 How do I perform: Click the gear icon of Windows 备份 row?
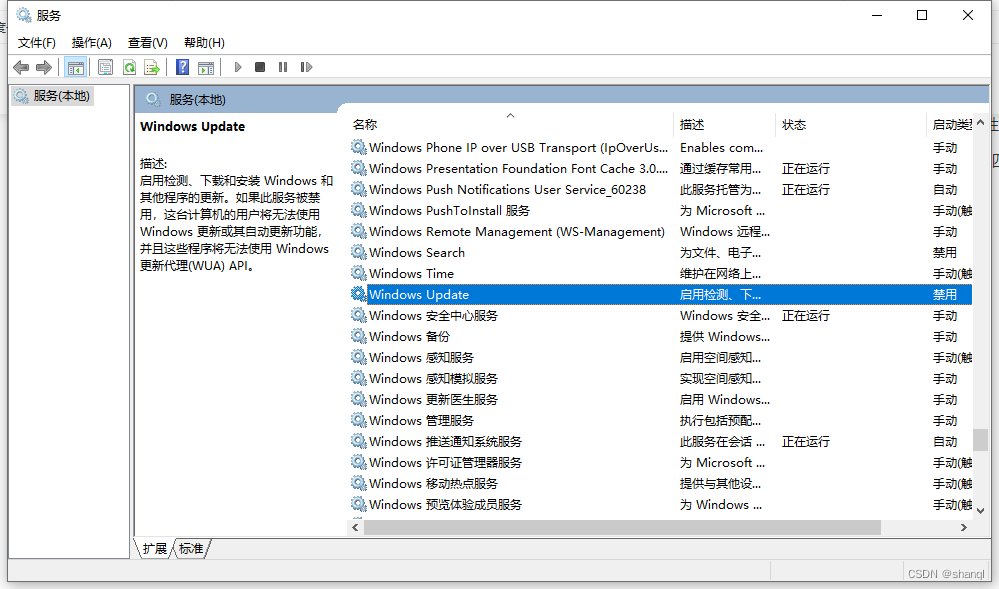359,337
